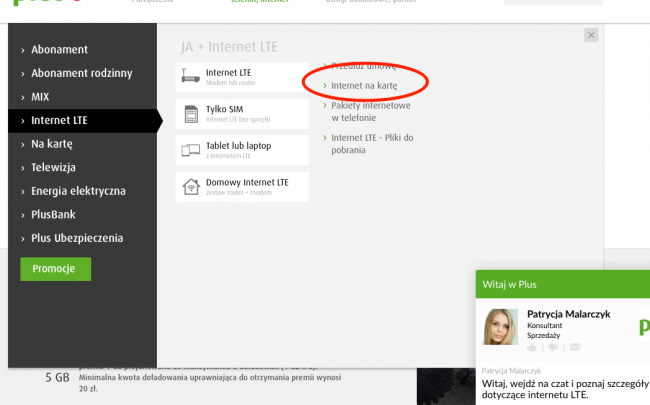Open Pakiety internetowe w telefonie link

pos(371,112)
